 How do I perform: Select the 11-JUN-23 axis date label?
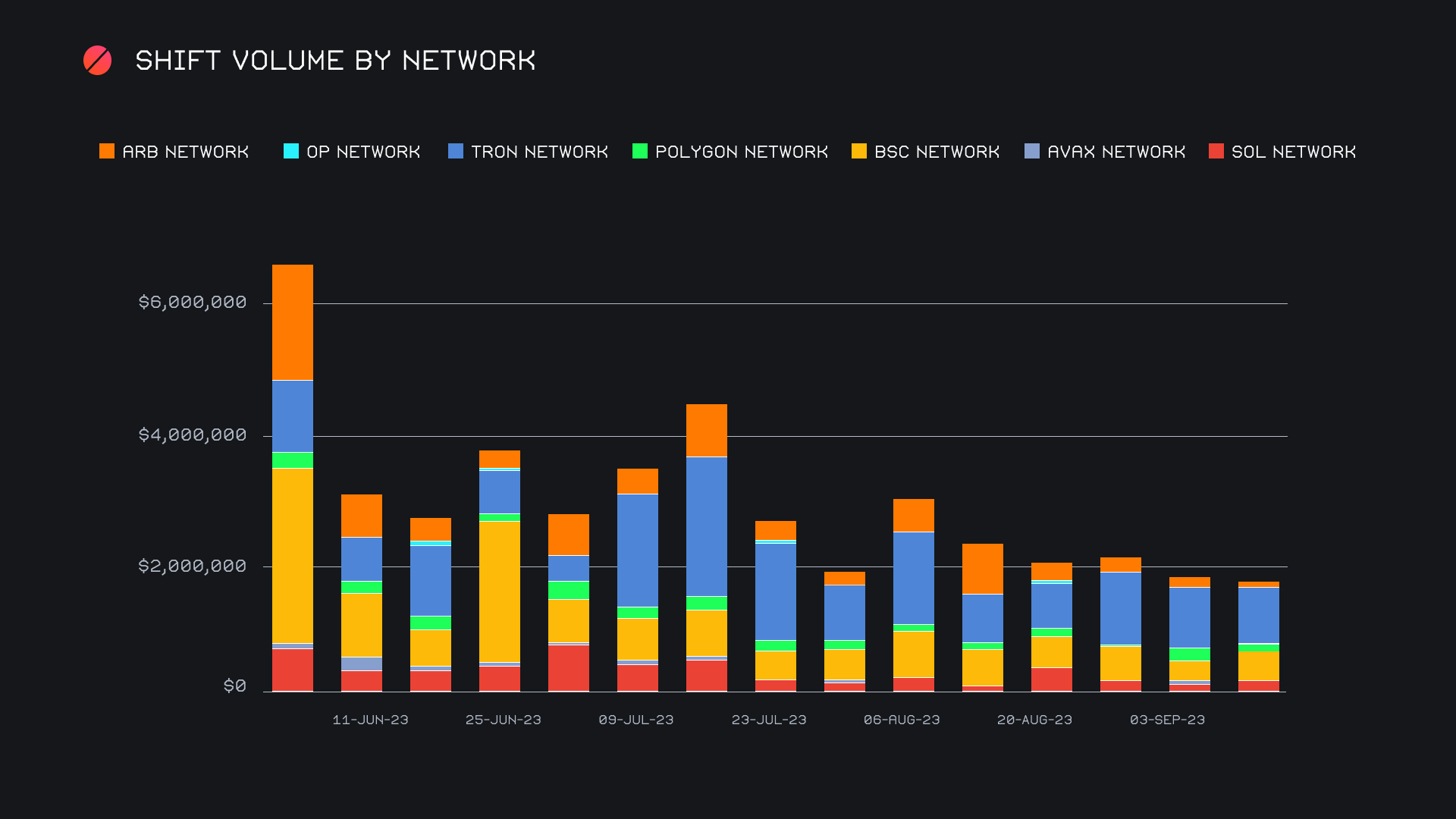(x=370, y=720)
